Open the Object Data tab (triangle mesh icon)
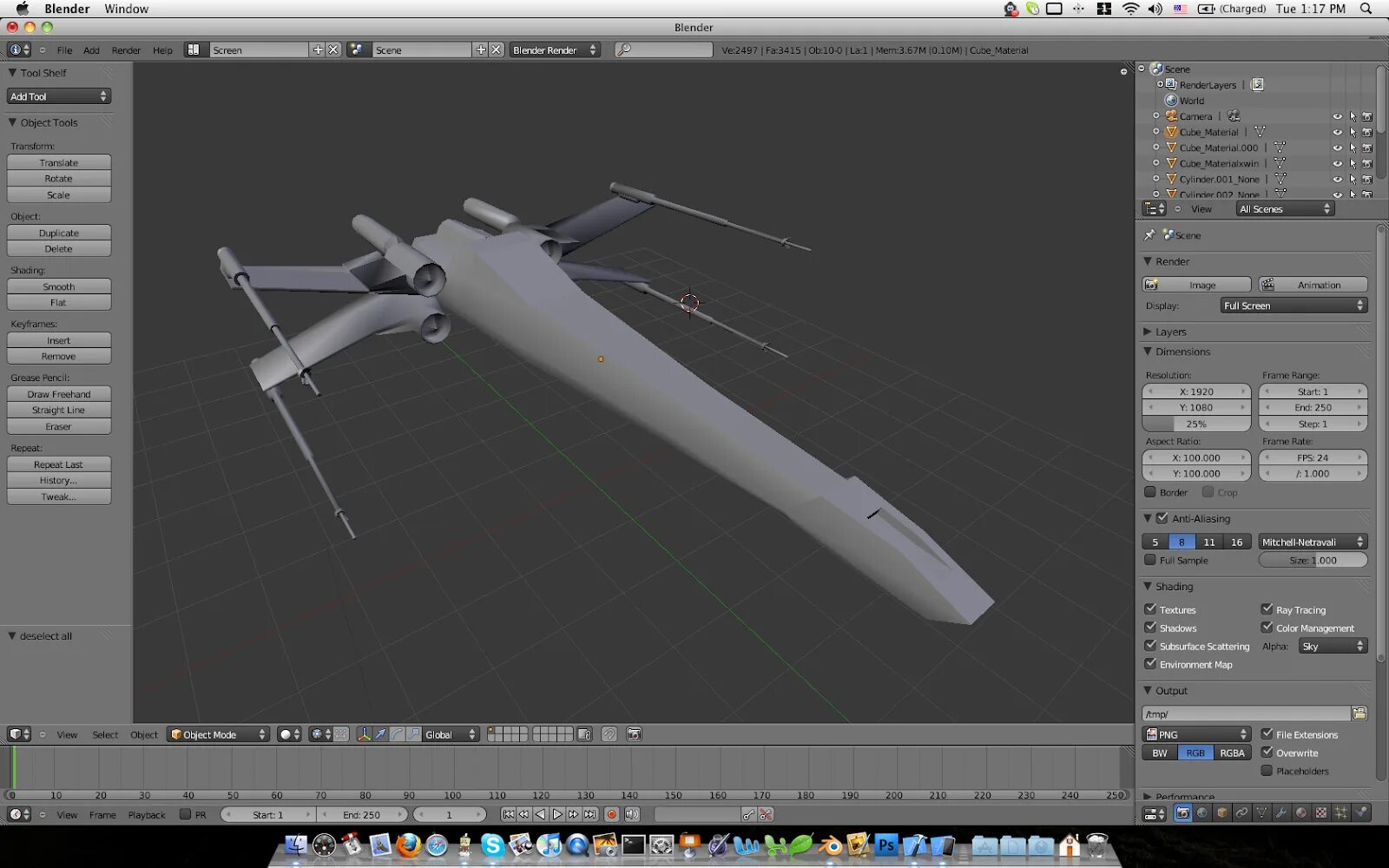 point(1262,813)
